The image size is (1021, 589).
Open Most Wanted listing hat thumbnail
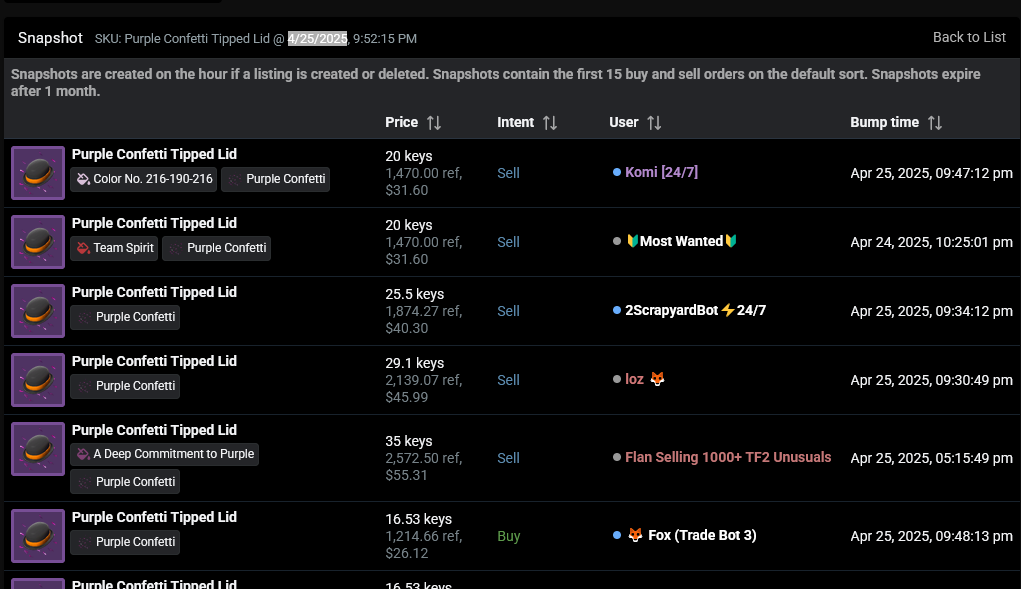[x=38, y=242]
